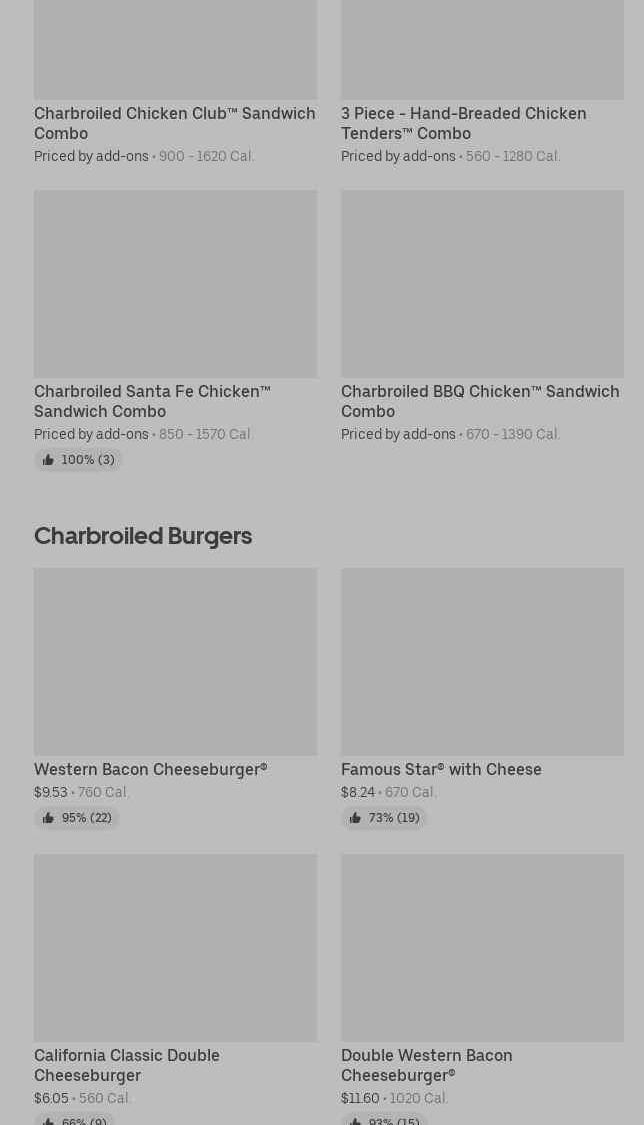The image size is (644, 1125).
Task: Click the 95% (22) rating badge
Action: click(x=77, y=818)
